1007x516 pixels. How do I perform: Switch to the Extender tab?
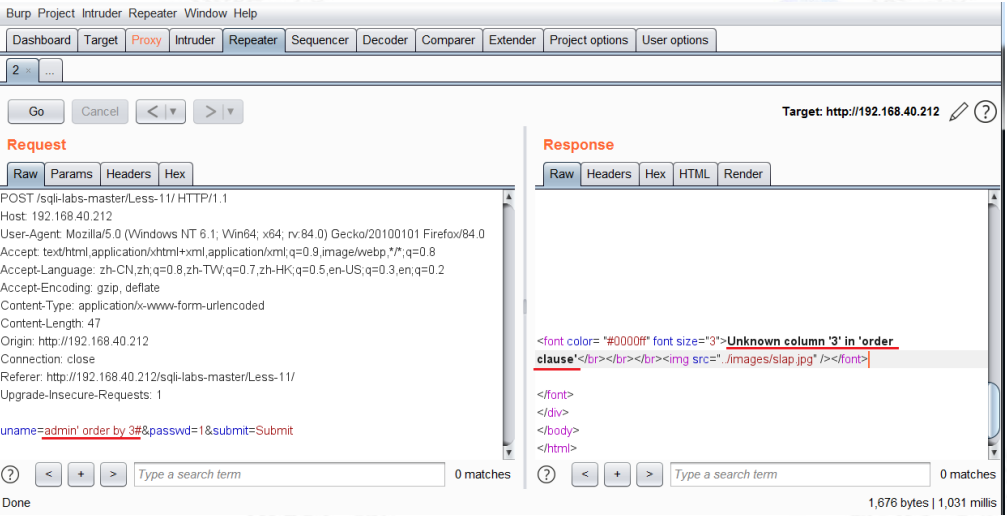[512, 40]
